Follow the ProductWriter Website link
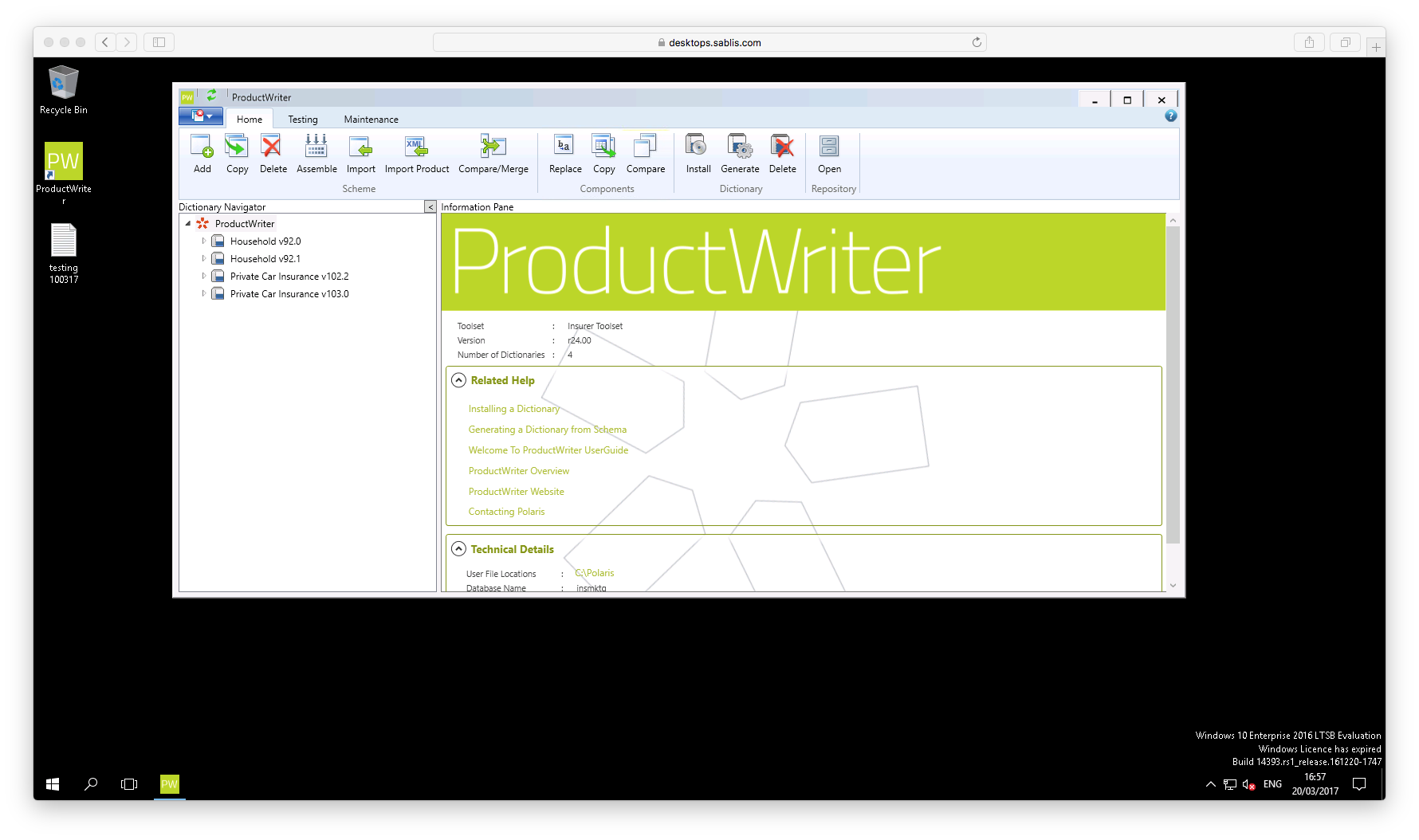This screenshot has height=840, width=1419. coord(516,492)
